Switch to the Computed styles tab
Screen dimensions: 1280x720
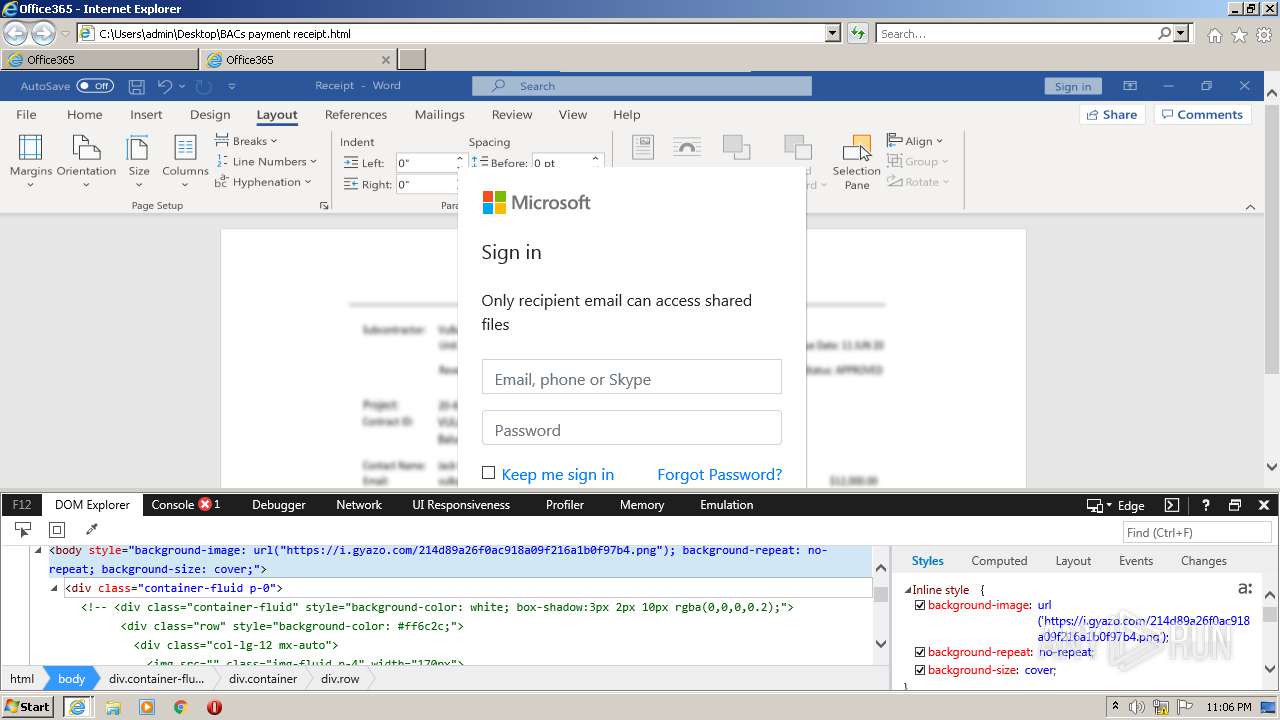[999, 561]
